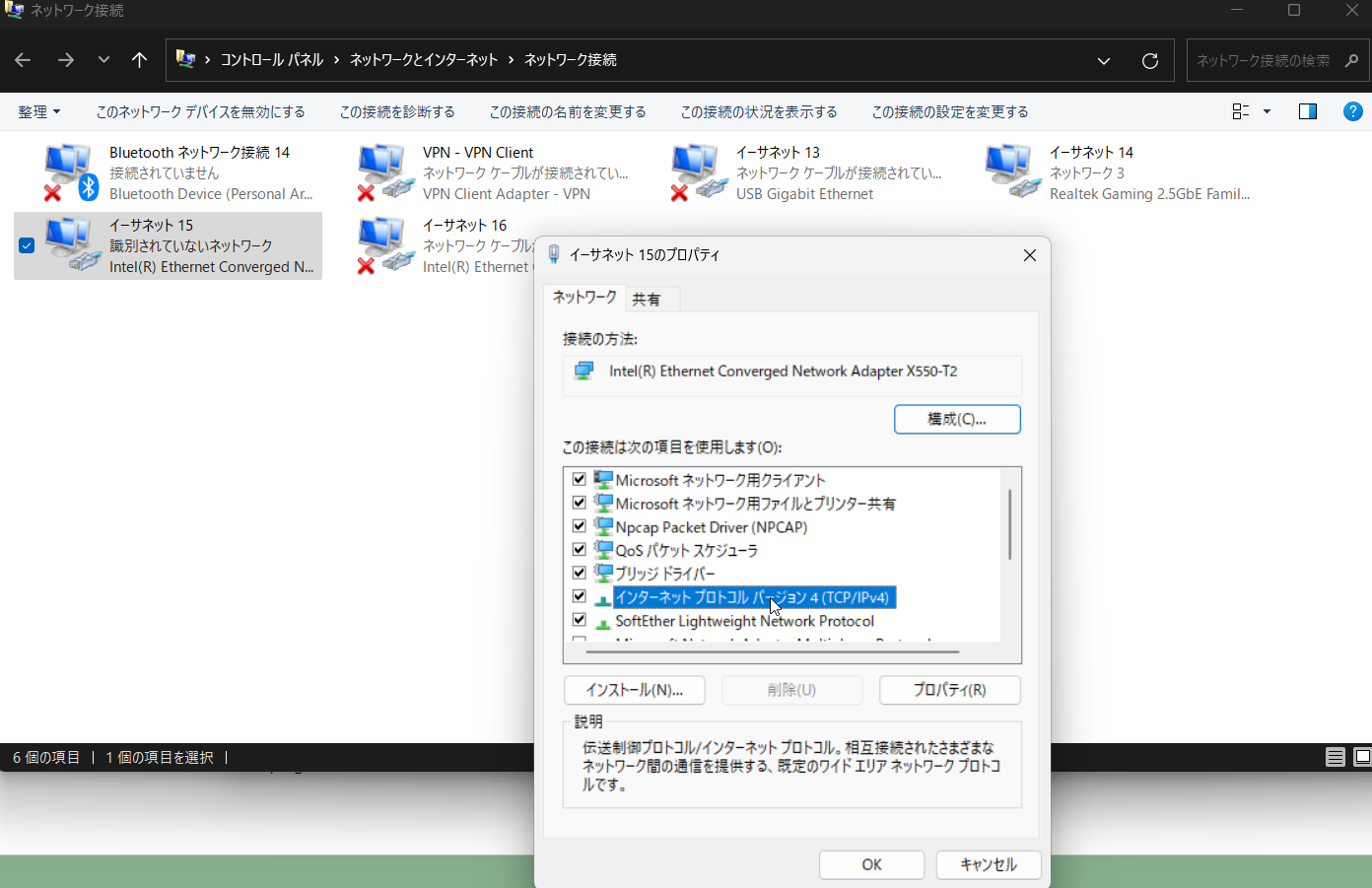
Task: Uncheck the イーサネット 15 selection checkbox
Action: 27,245
